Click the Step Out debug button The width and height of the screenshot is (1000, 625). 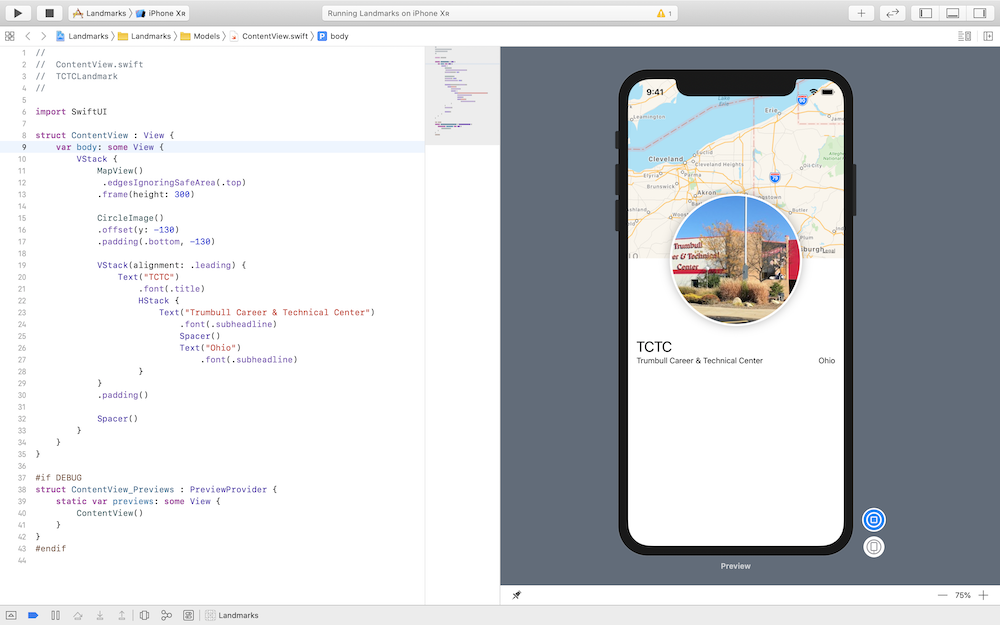pos(121,615)
